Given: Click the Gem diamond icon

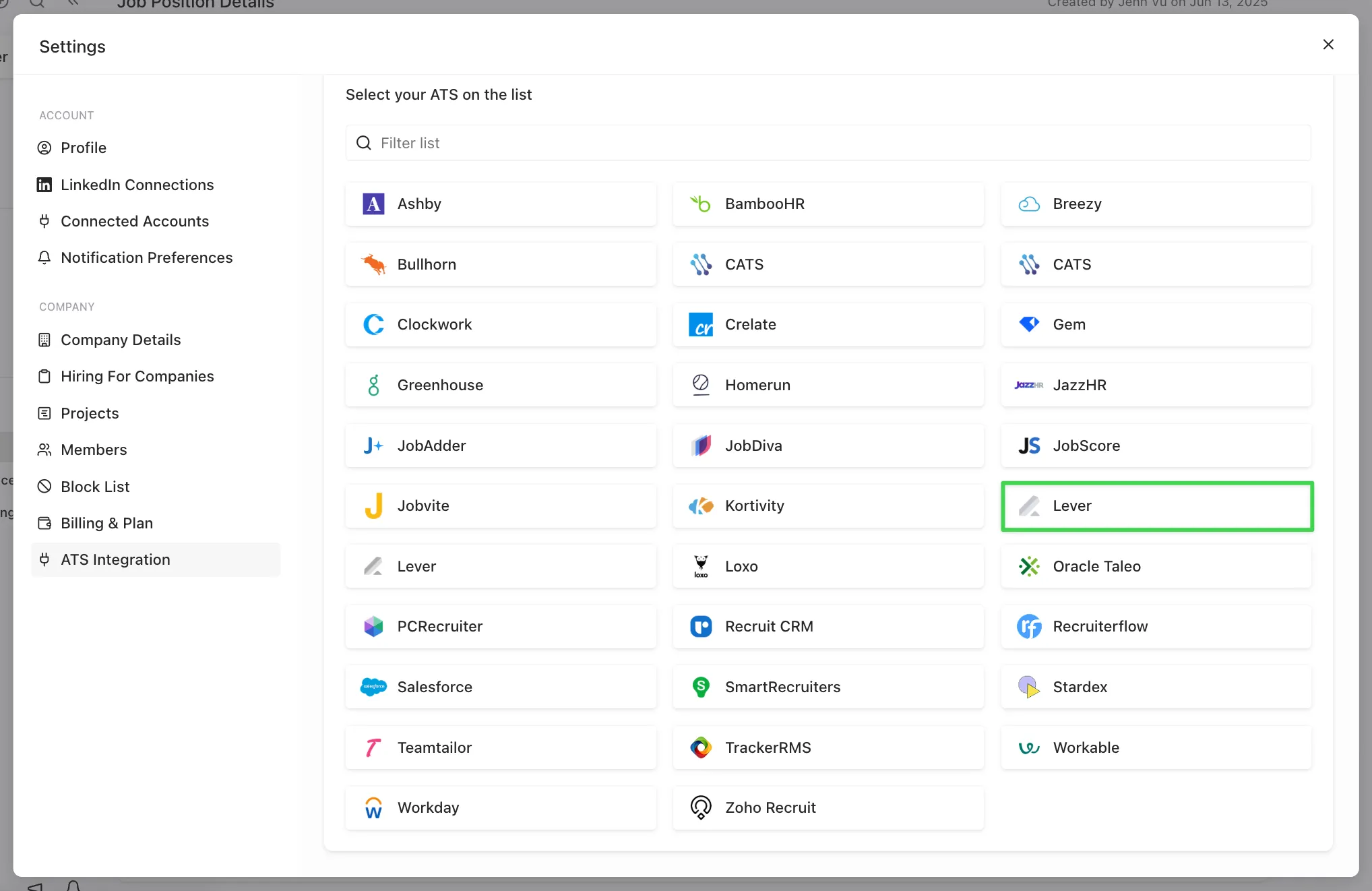Looking at the screenshot, I should tap(1029, 324).
